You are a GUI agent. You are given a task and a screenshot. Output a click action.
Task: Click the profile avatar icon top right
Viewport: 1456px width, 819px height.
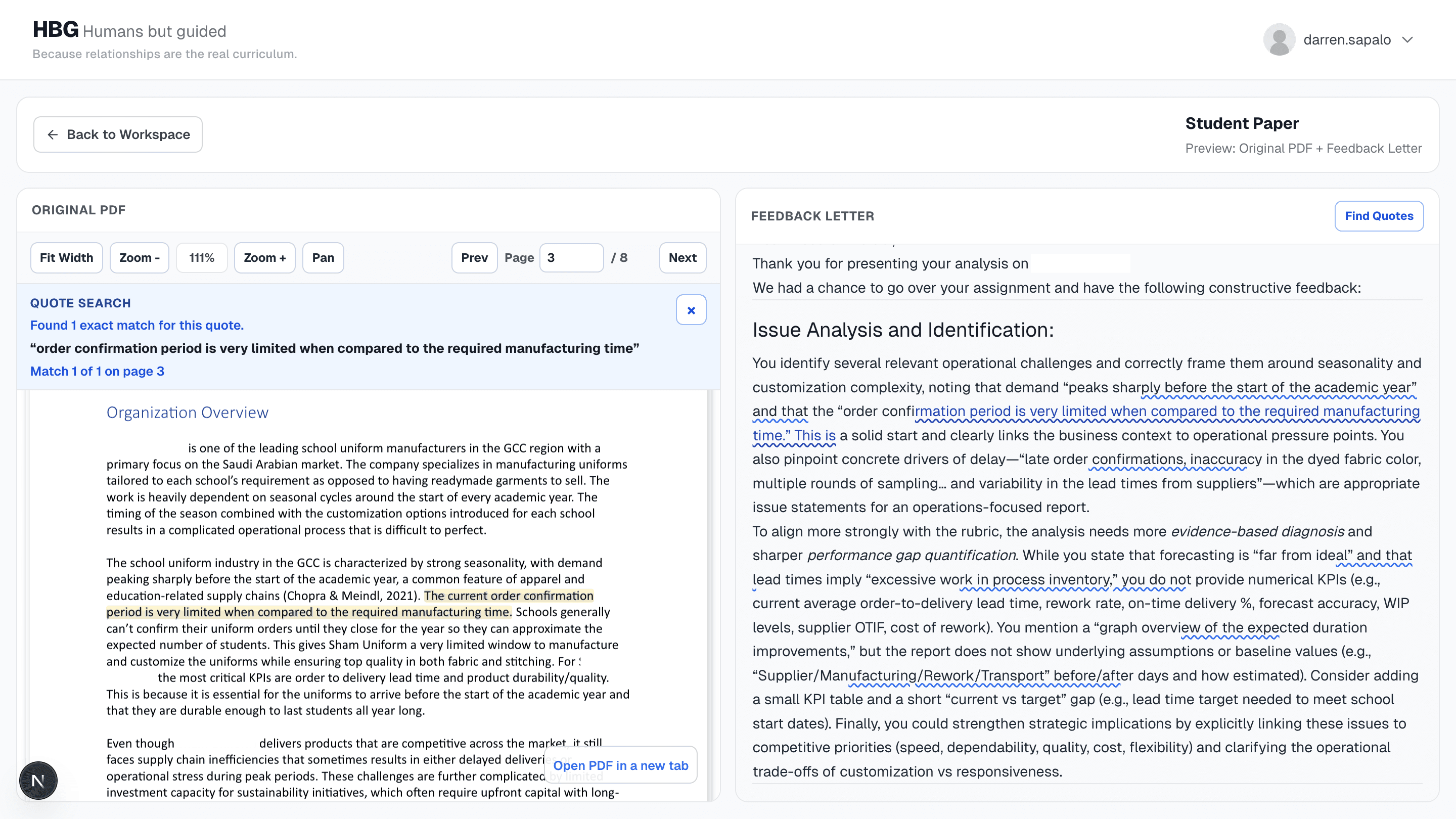click(1279, 39)
